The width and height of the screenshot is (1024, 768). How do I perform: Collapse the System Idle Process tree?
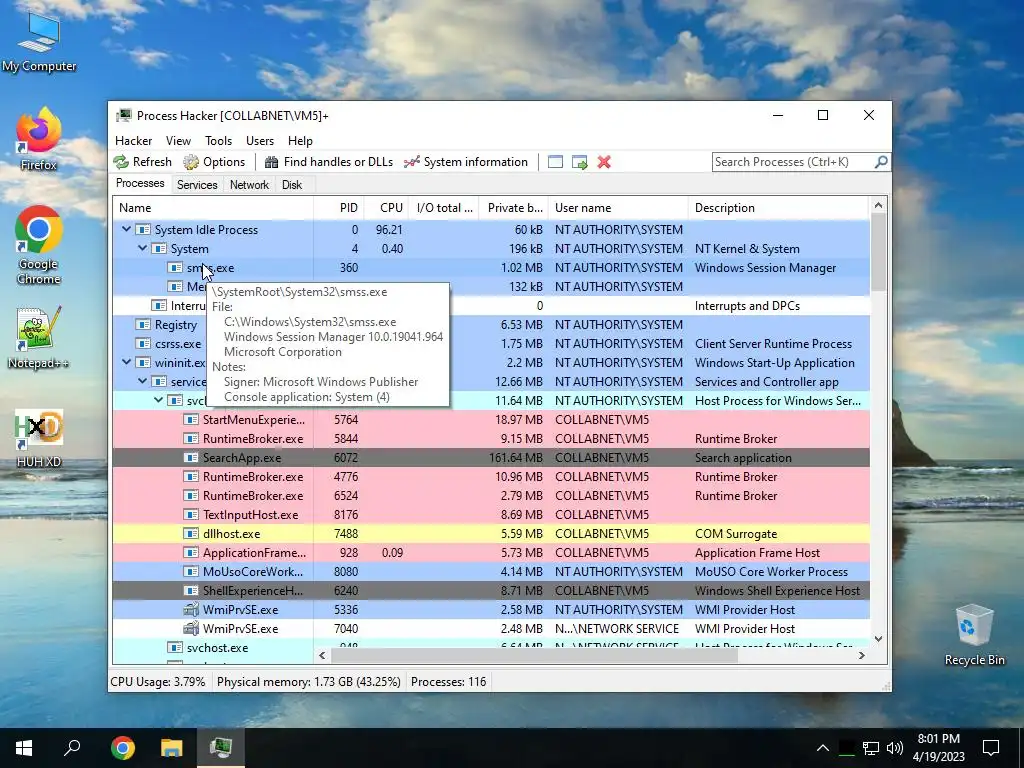pos(126,229)
